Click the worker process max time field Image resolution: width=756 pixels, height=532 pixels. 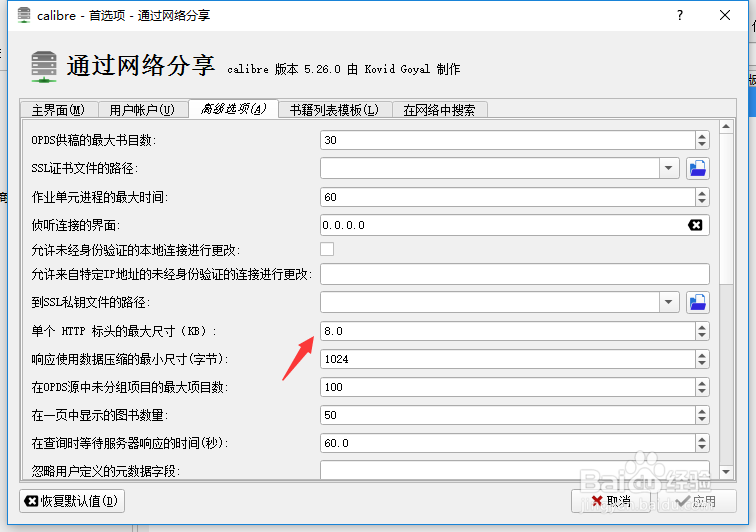(x=507, y=197)
